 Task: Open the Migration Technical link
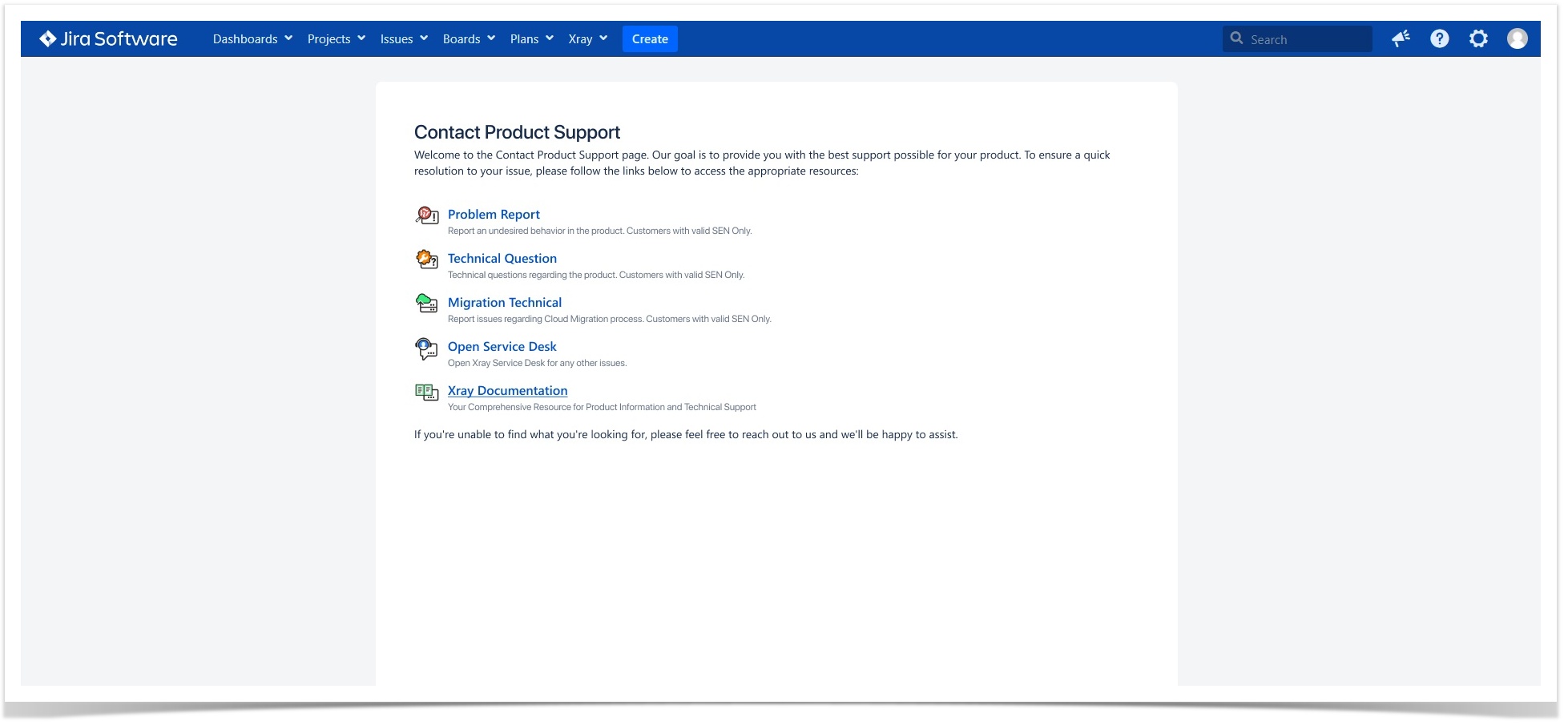[x=505, y=302]
